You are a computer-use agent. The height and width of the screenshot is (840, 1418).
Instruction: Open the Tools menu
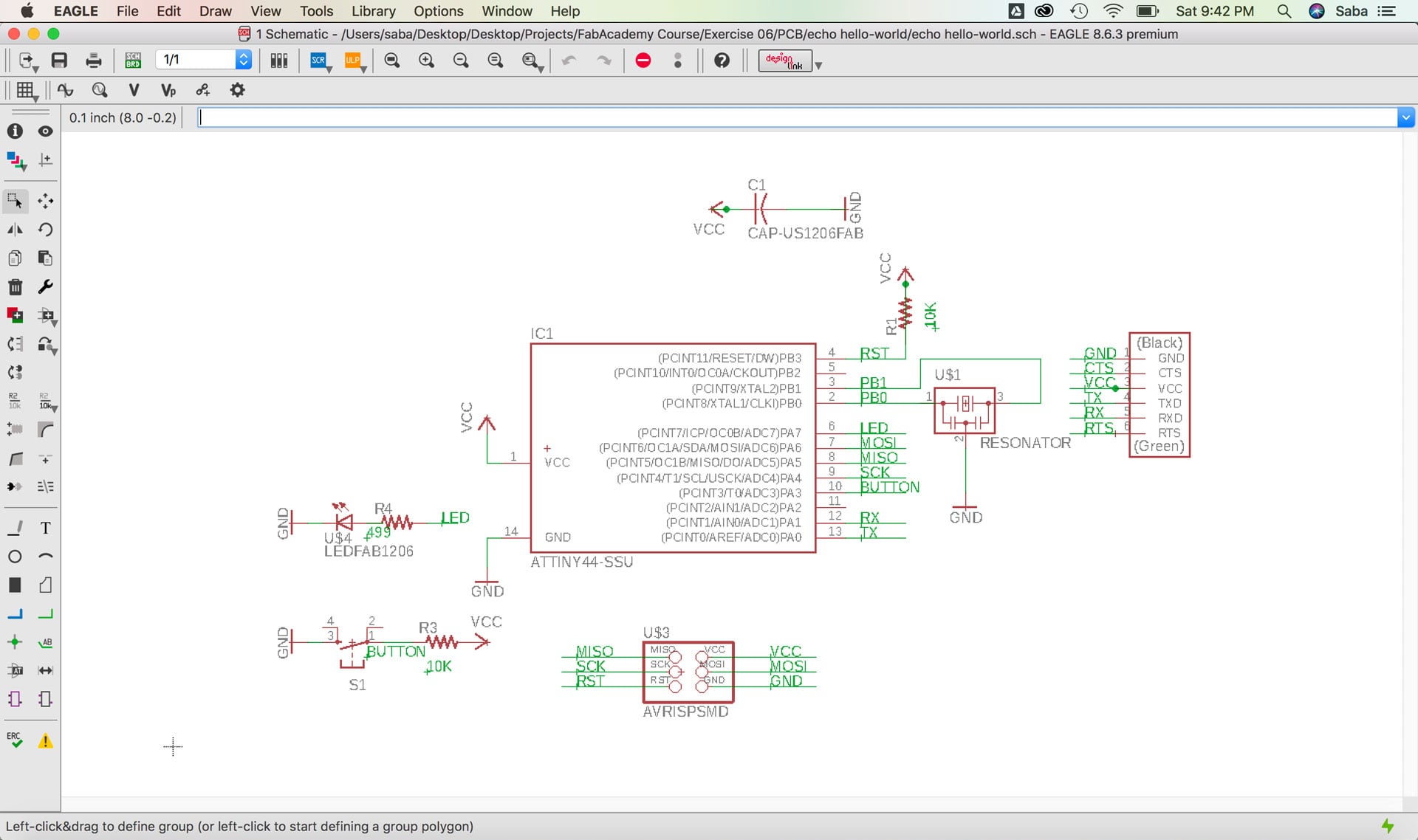(316, 11)
